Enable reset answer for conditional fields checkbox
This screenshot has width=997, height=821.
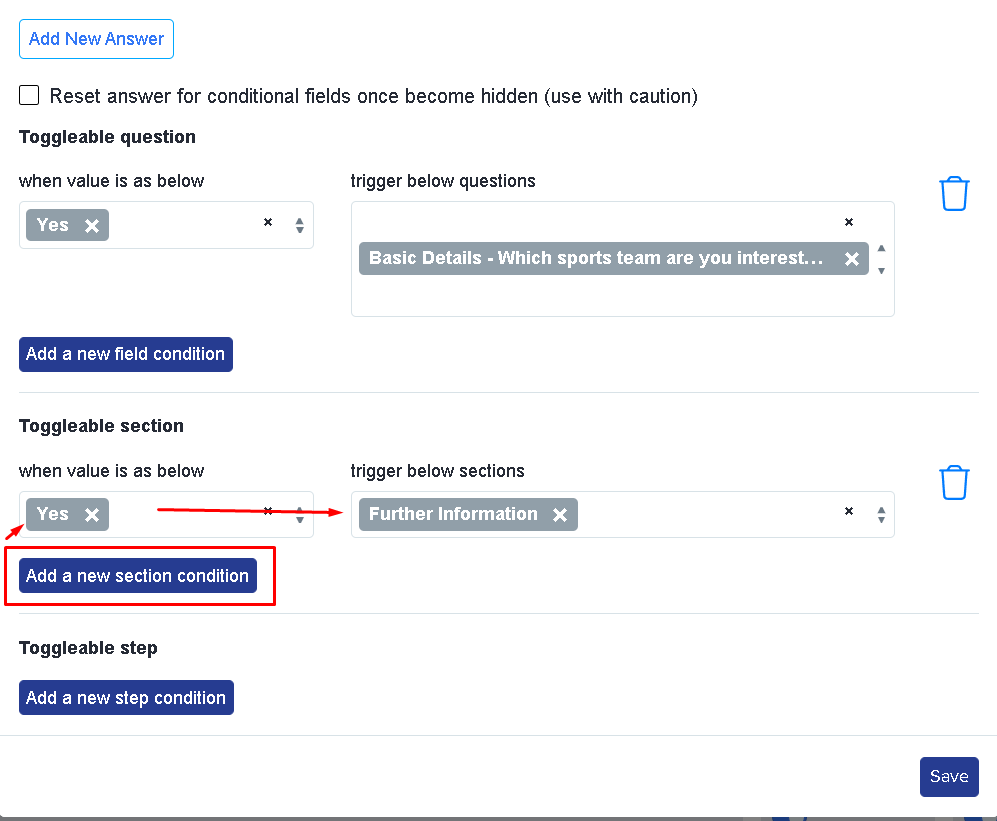pyautogui.click(x=29, y=95)
